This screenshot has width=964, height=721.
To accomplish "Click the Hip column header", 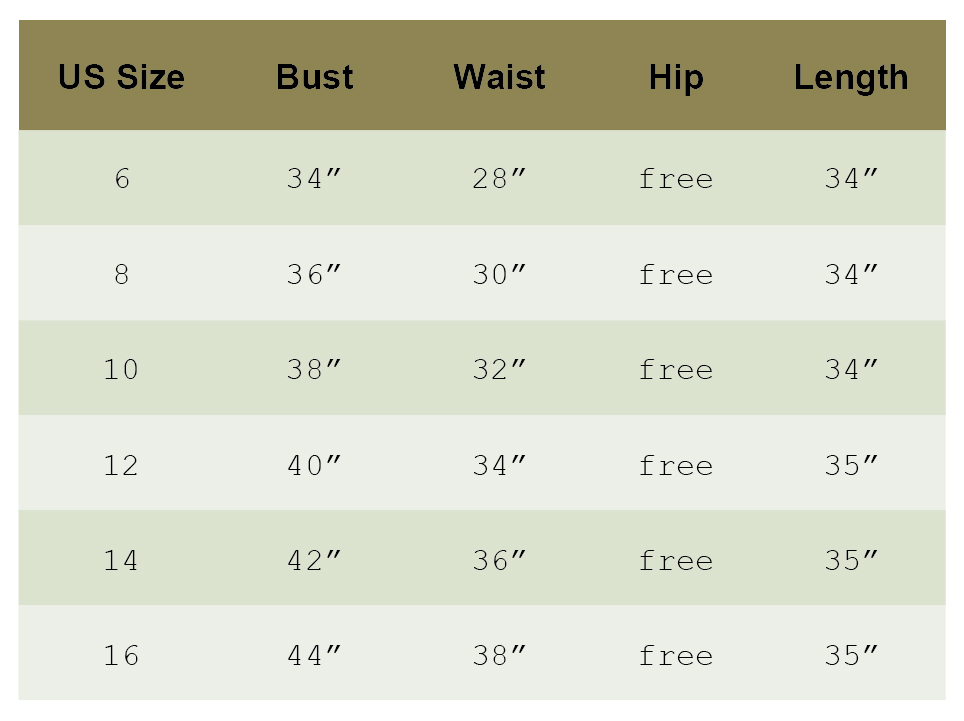I will tap(675, 77).
